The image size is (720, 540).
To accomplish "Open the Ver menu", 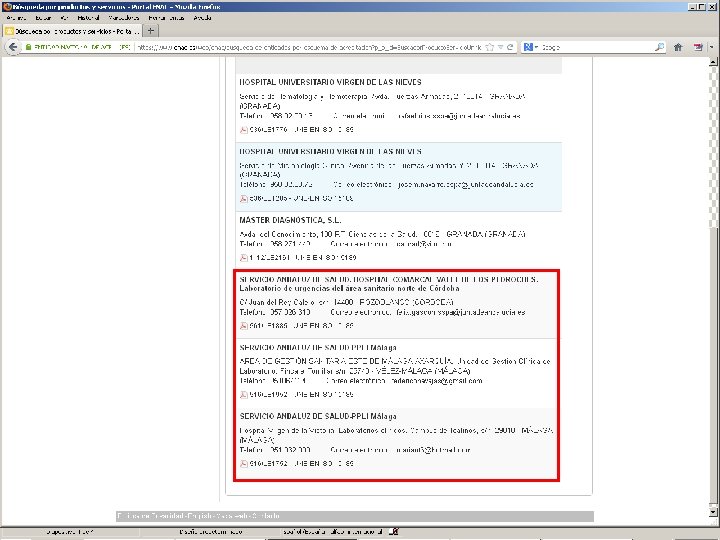I will pyautogui.click(x=64, y=18).
